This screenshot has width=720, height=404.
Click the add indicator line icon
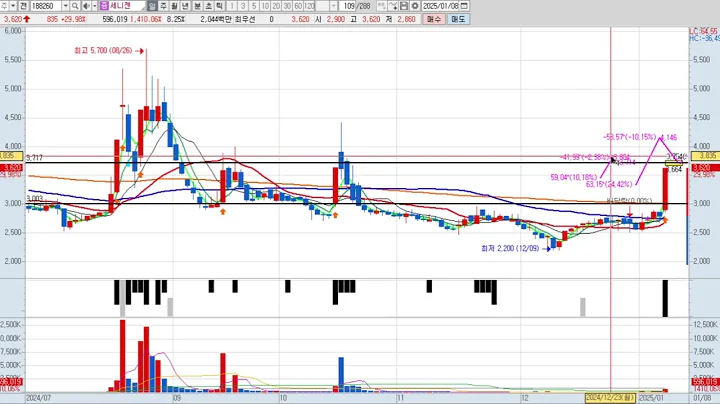click(x=393, y=6)
